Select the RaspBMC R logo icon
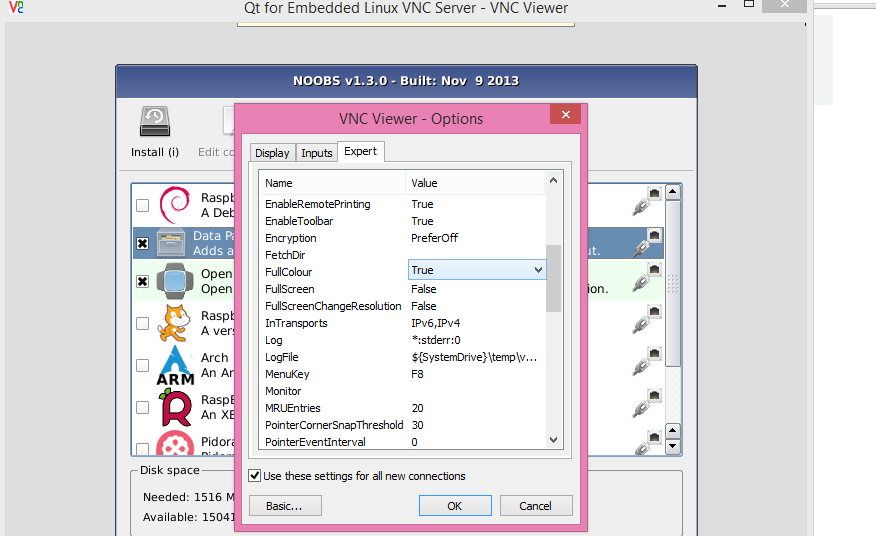The image size is (876, 536). click(x=175, y=407)
